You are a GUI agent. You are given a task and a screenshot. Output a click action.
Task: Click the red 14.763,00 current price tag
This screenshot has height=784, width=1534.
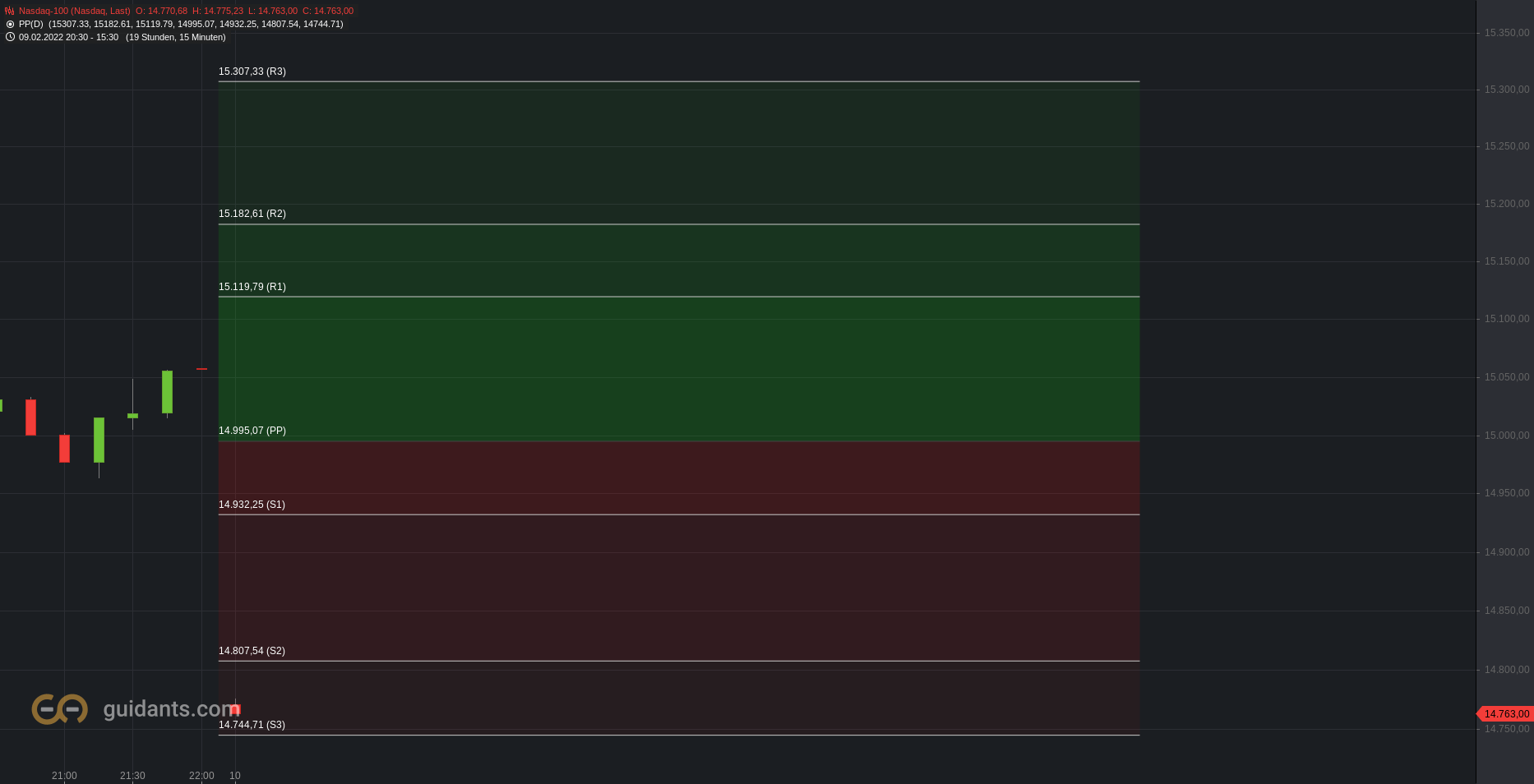coord(1504,713)
